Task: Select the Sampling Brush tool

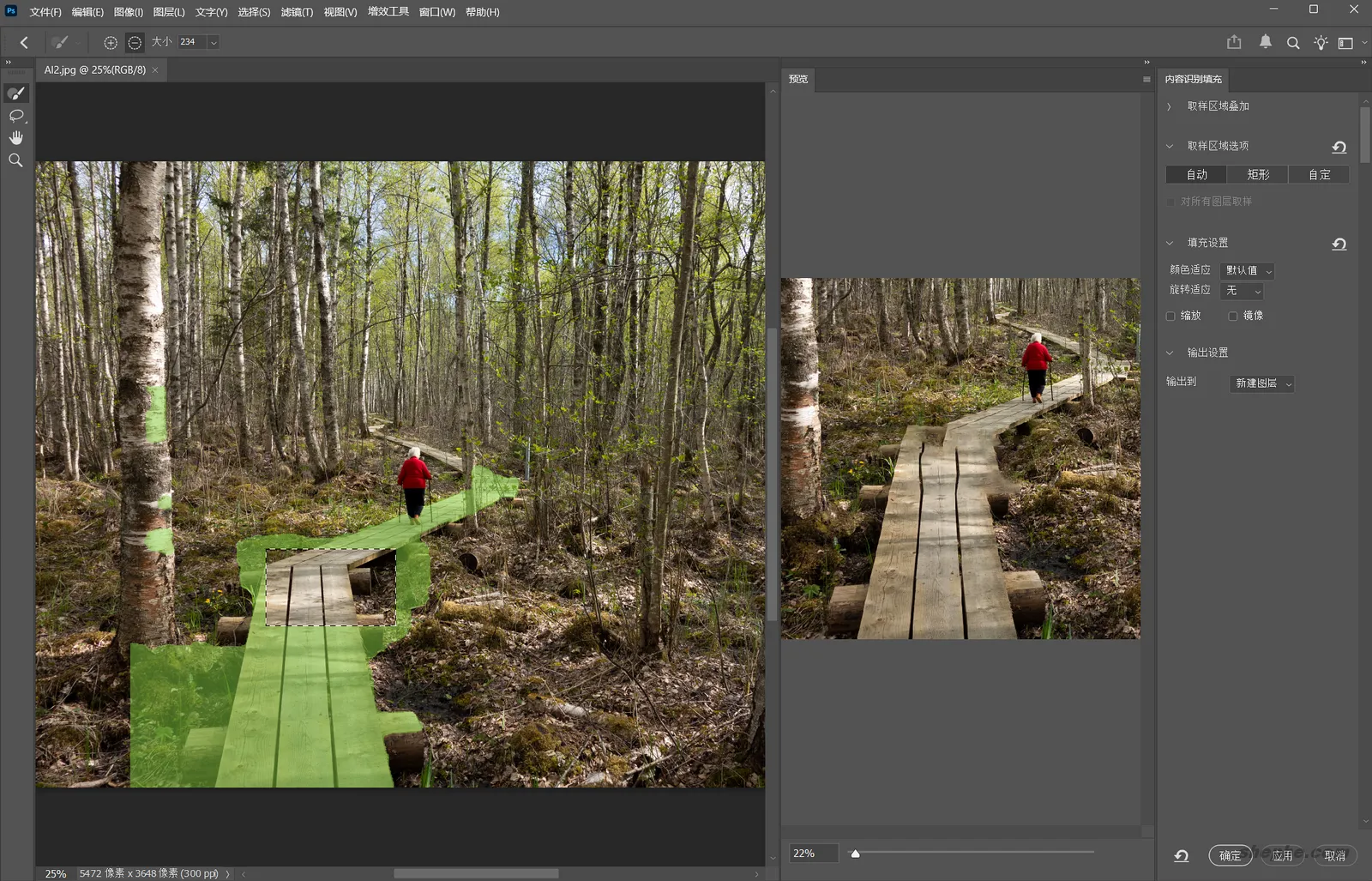Action: pyautogui.click(x=15, y=94)
